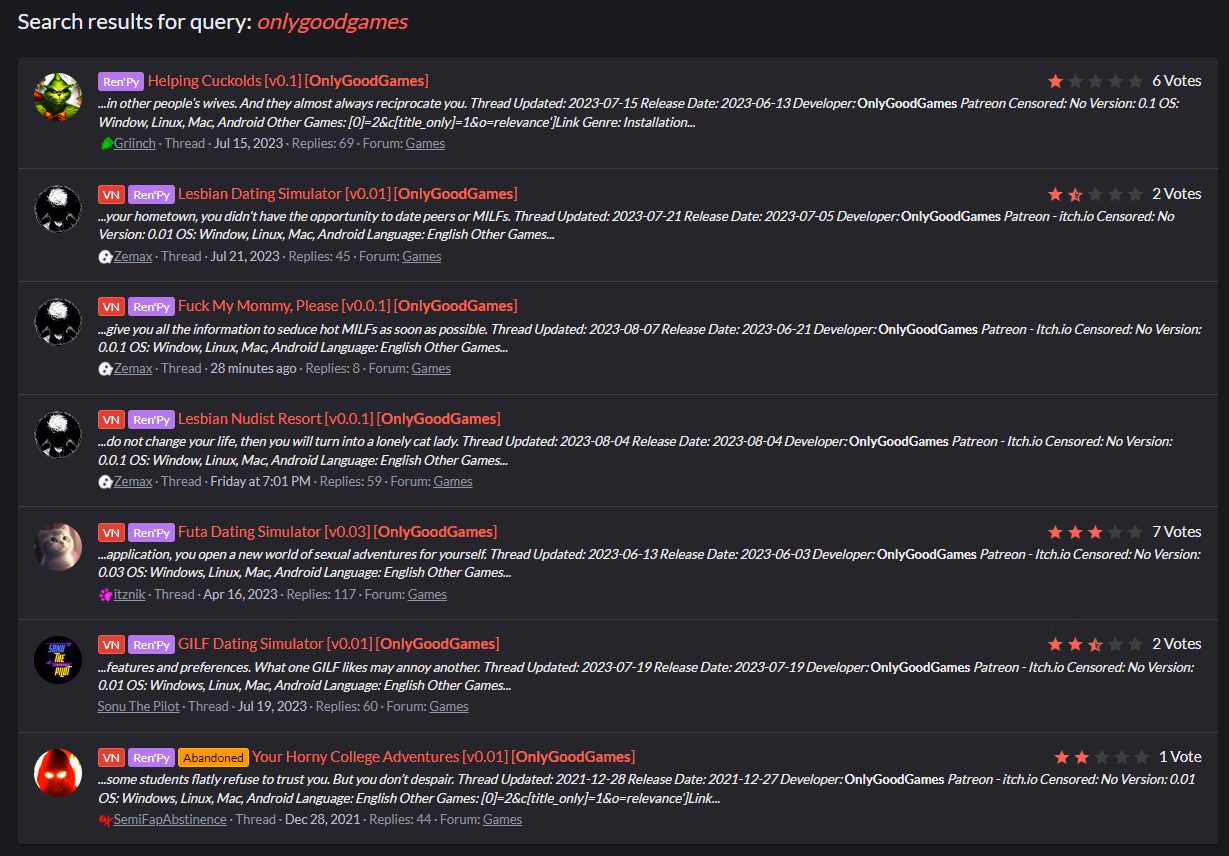This screenshot has height=856, width=1229.
Task: Visit Zemax profile on Friday 7:01 PM thread
Action: pyautogui.click(x=133, y=481)
